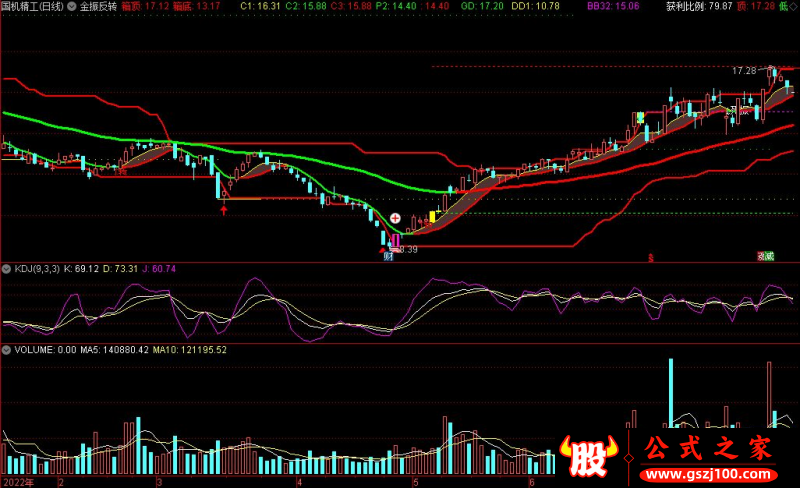Click the stock name 国机精工(日线)
The height and width of the screenshot is (488, 800).
[x=33, y=7]
